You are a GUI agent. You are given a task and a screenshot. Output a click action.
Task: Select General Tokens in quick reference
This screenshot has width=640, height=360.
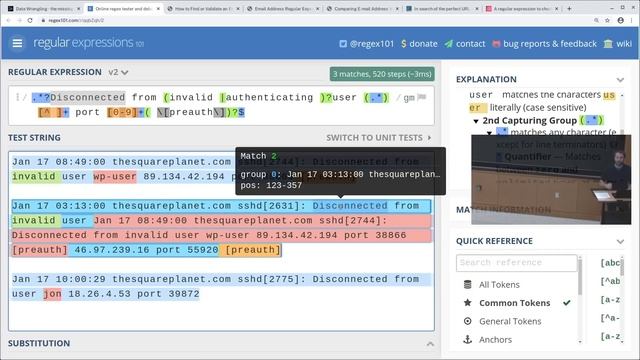510,321
